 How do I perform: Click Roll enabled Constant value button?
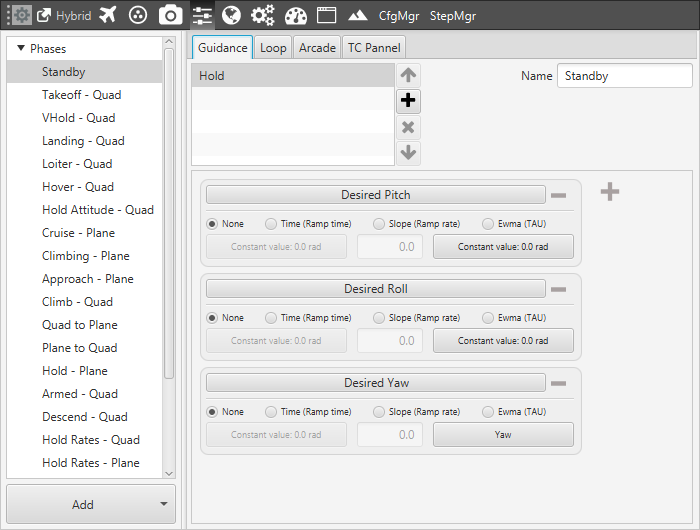503,341
